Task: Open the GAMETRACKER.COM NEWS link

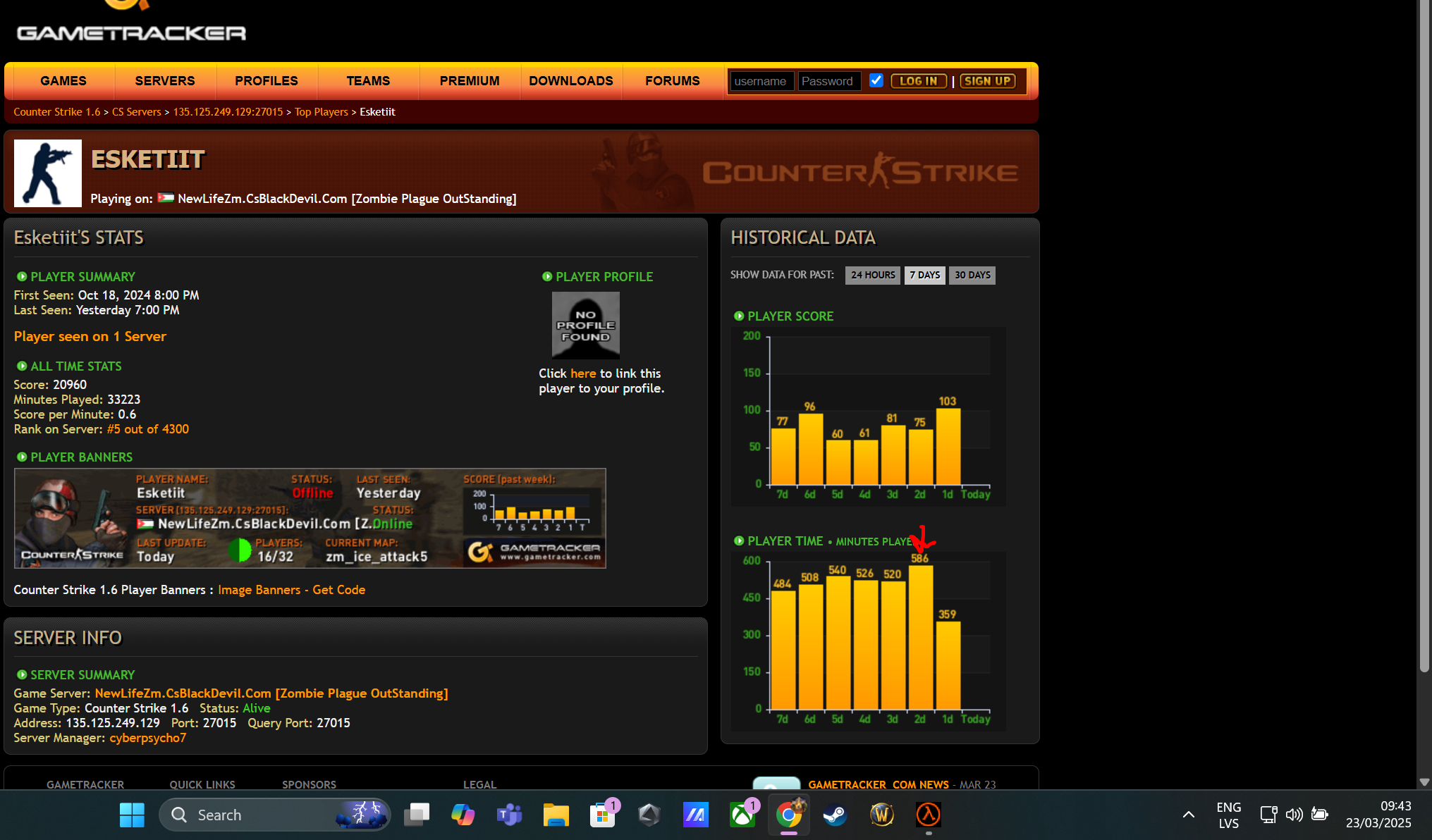Action: click(879, 784)
